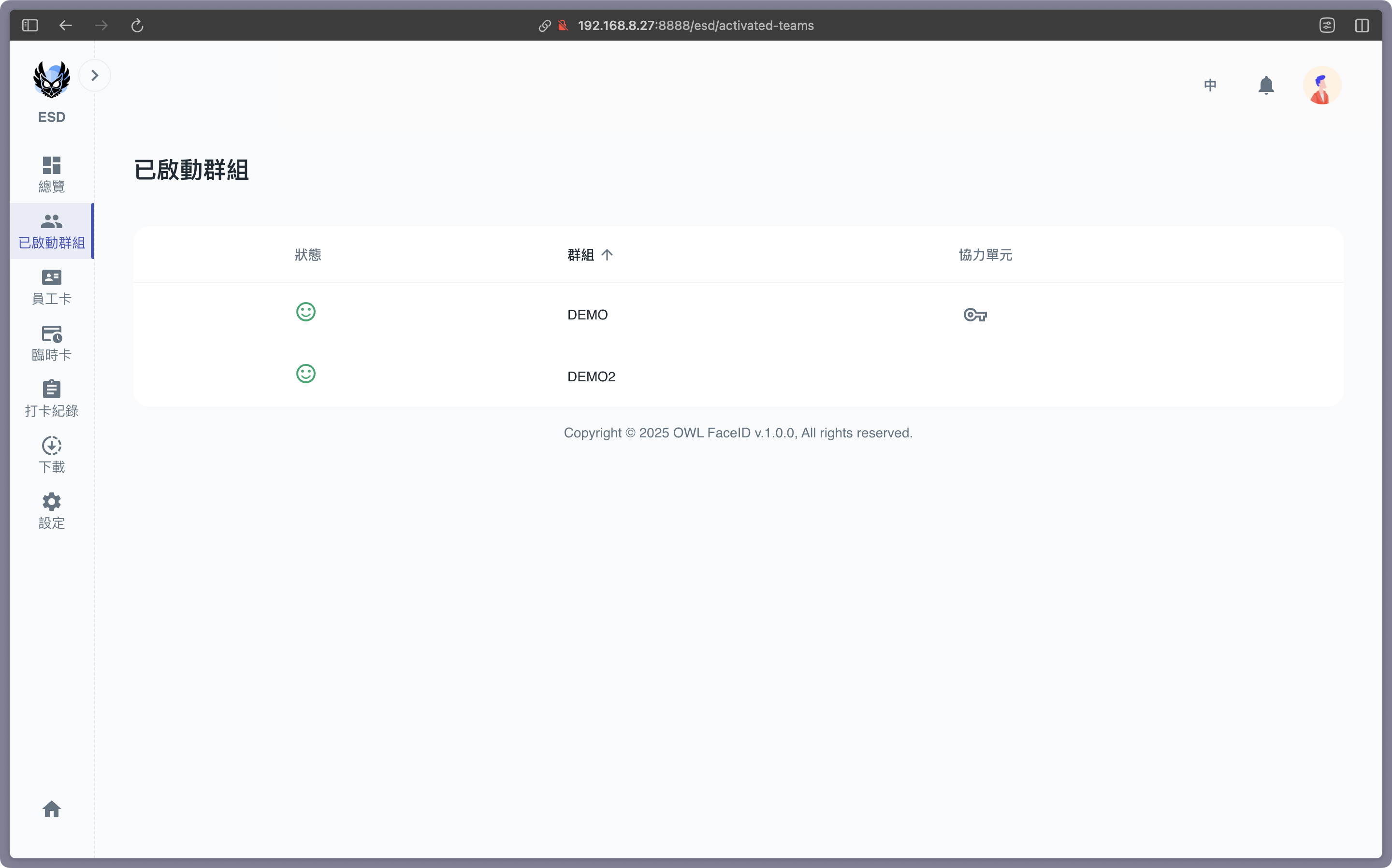Click the browser address bar URL
This screenshot has height=868, width=1392.
(695, 25)
